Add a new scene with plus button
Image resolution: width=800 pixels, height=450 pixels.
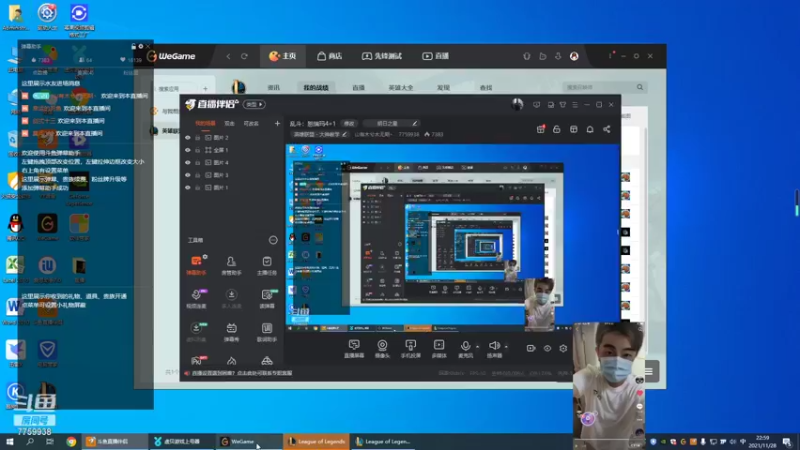click(277, 123)
